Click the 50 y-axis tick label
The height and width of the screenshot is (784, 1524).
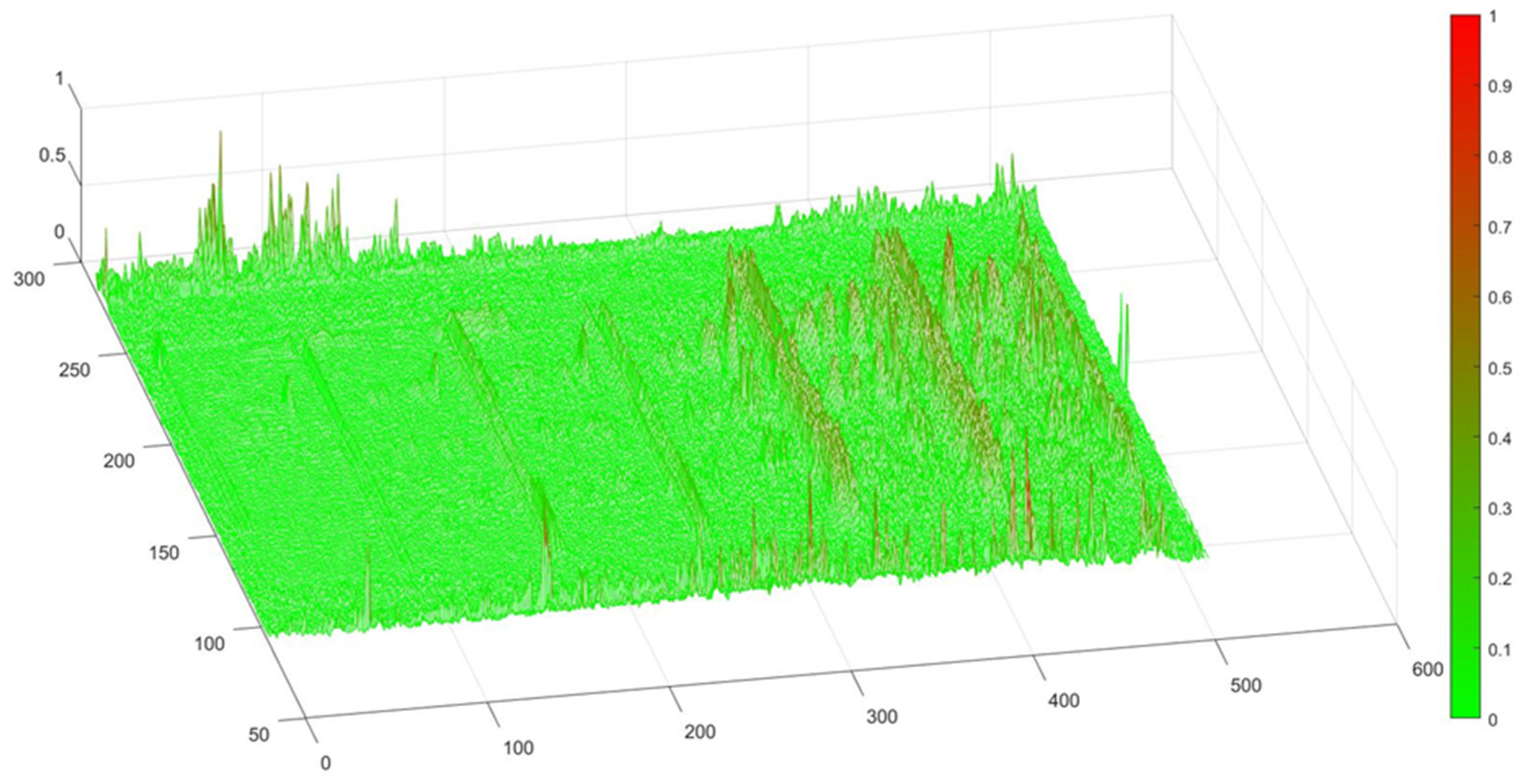tap(259, 735)
